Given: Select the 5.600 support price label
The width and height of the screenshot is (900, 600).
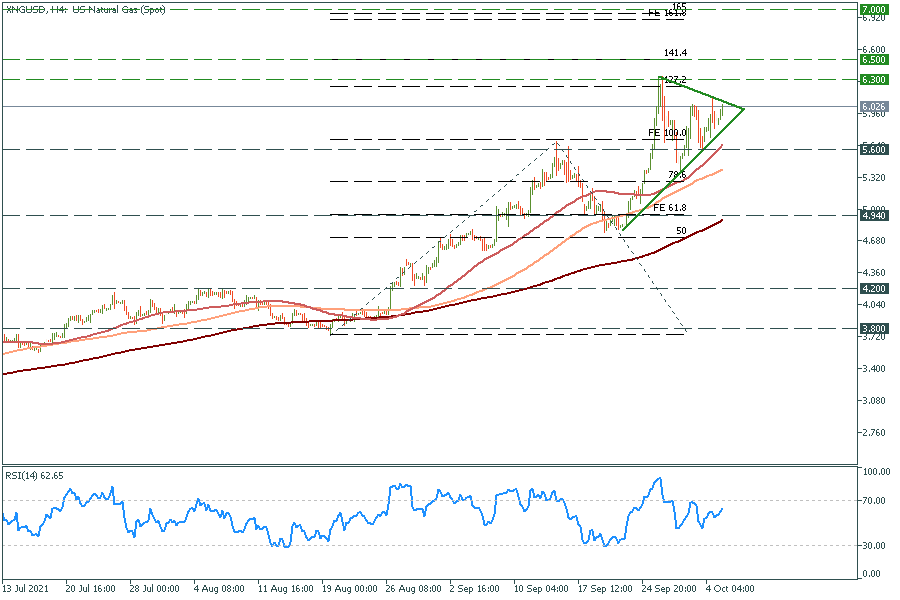Looking at the screenshot, I should pyautogui.click(x=872, y=149).
